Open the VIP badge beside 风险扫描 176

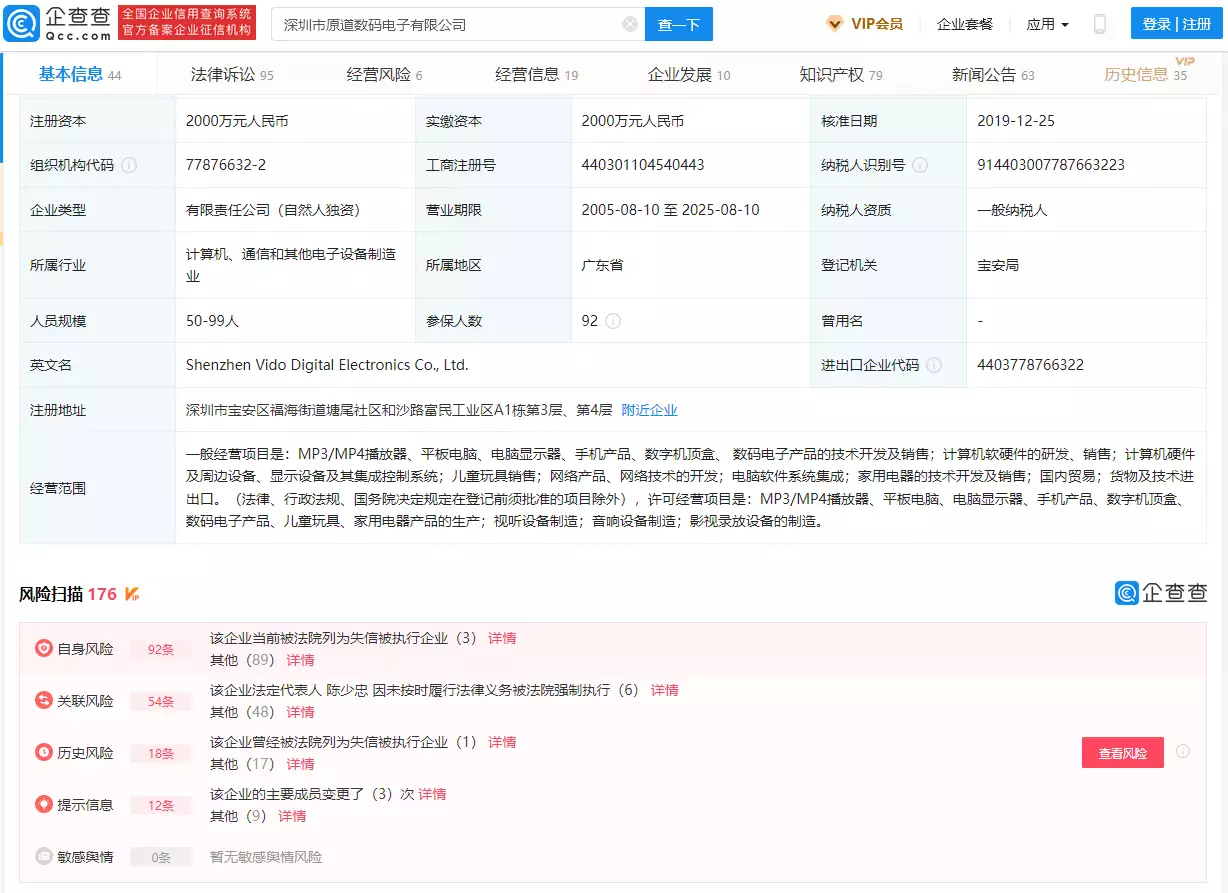tap(132, 595)
